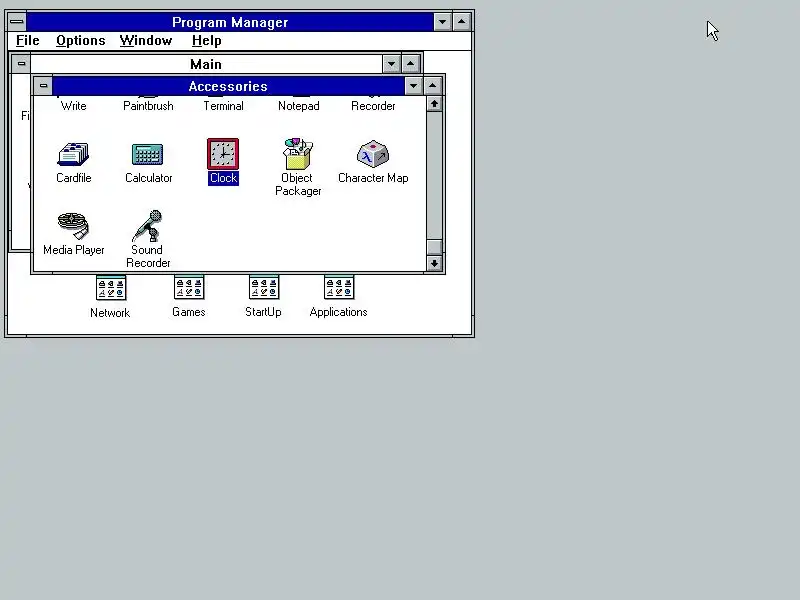Minimize the Main group window
This screenshot has width=800, height=600.
[391, 64]
